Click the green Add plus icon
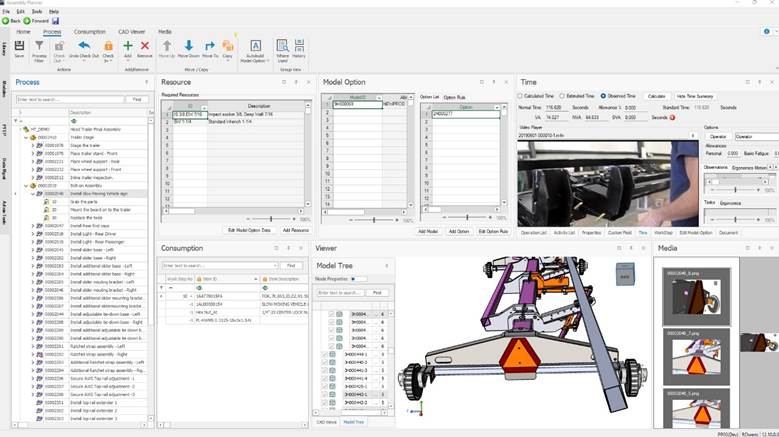Viewport: 779px width, 437px height. pos(127,48)
